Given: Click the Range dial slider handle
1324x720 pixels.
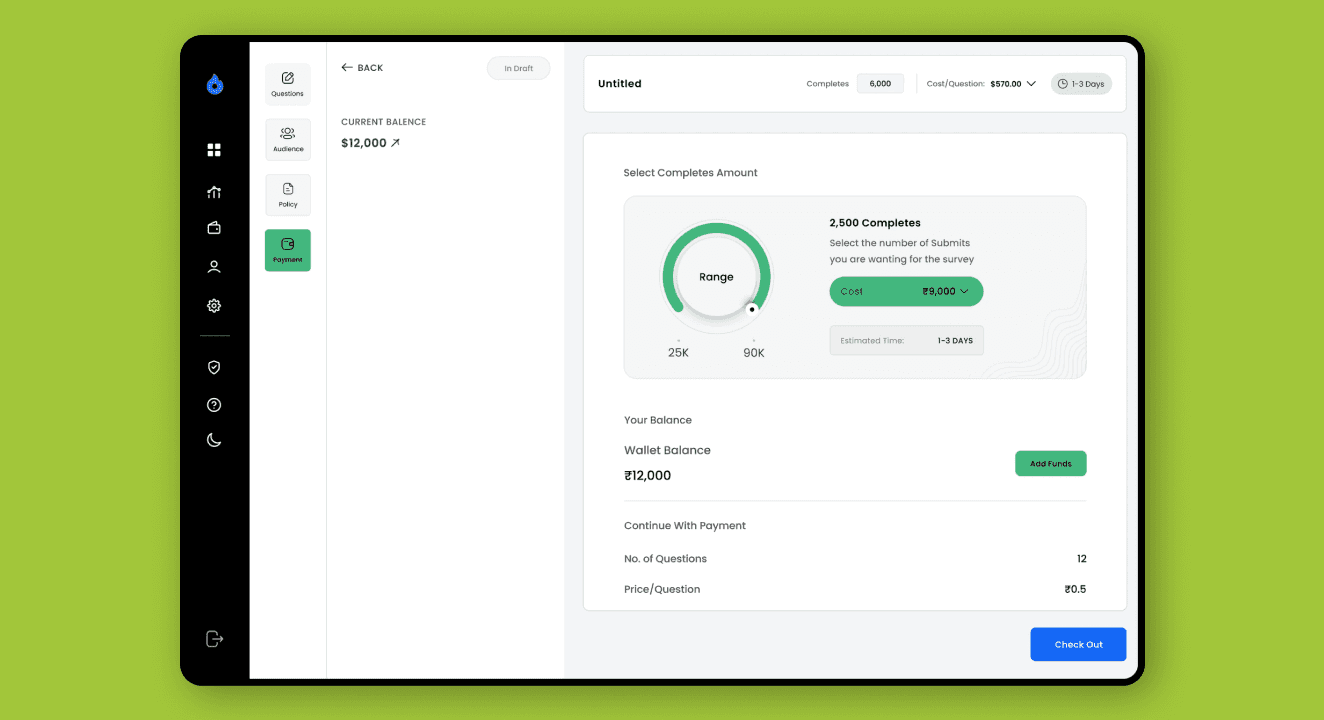Looking at the screenshot, I should click(x=752, y=310).
